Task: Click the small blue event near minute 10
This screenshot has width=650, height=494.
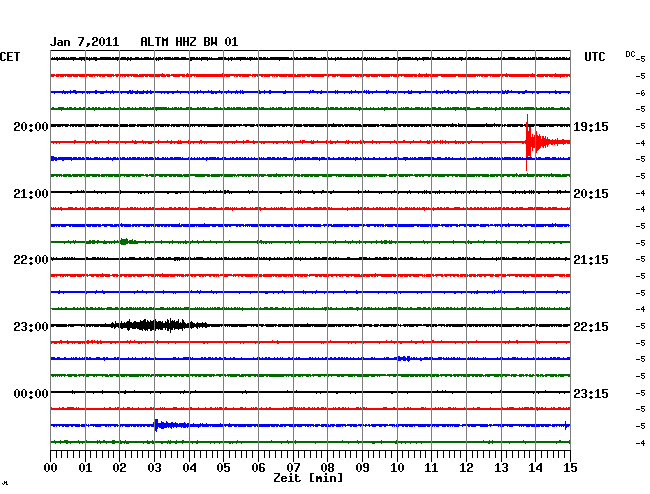Action: [x=404, y=358]
